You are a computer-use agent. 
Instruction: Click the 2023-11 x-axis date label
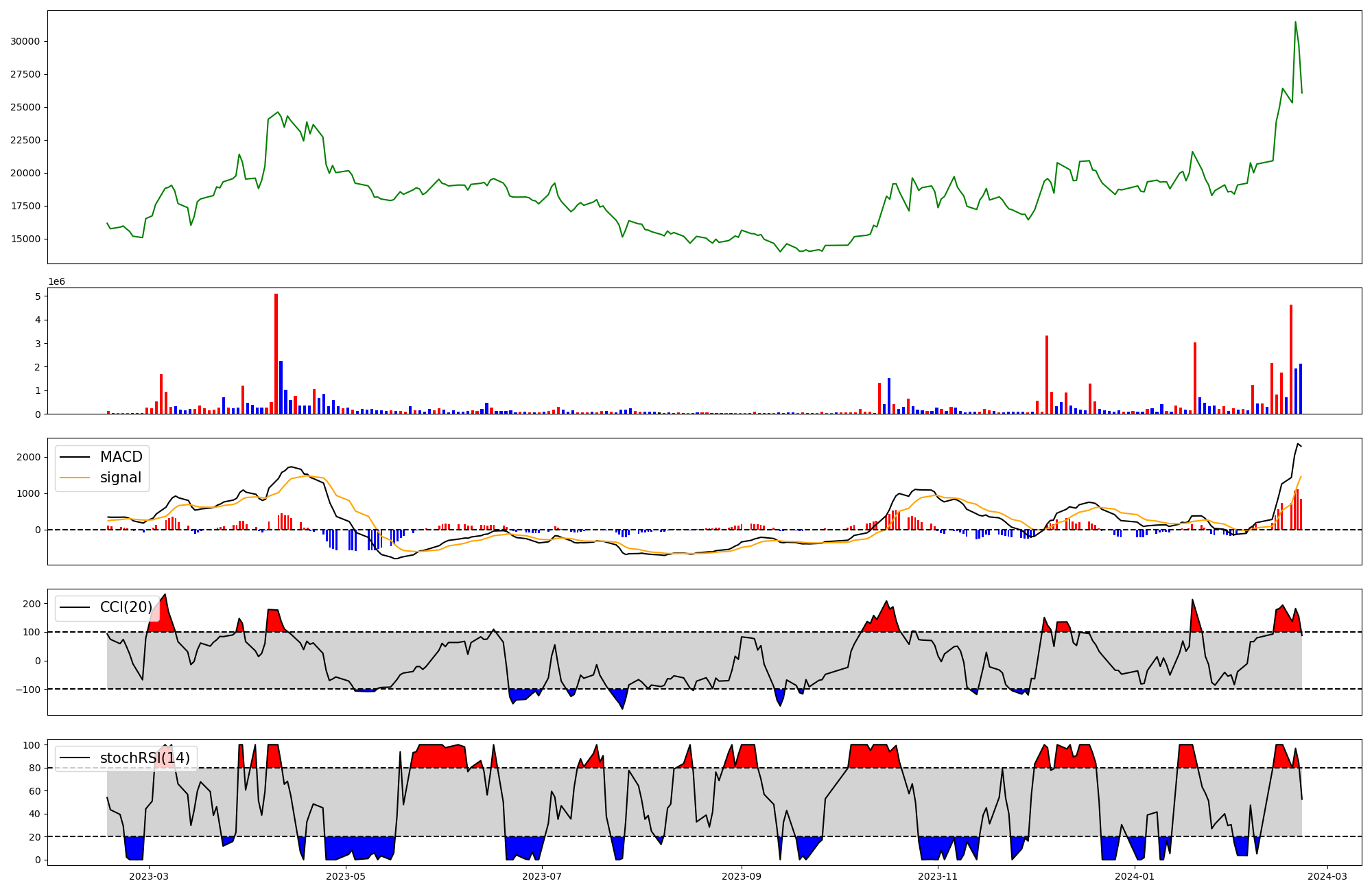coord(938,876)
